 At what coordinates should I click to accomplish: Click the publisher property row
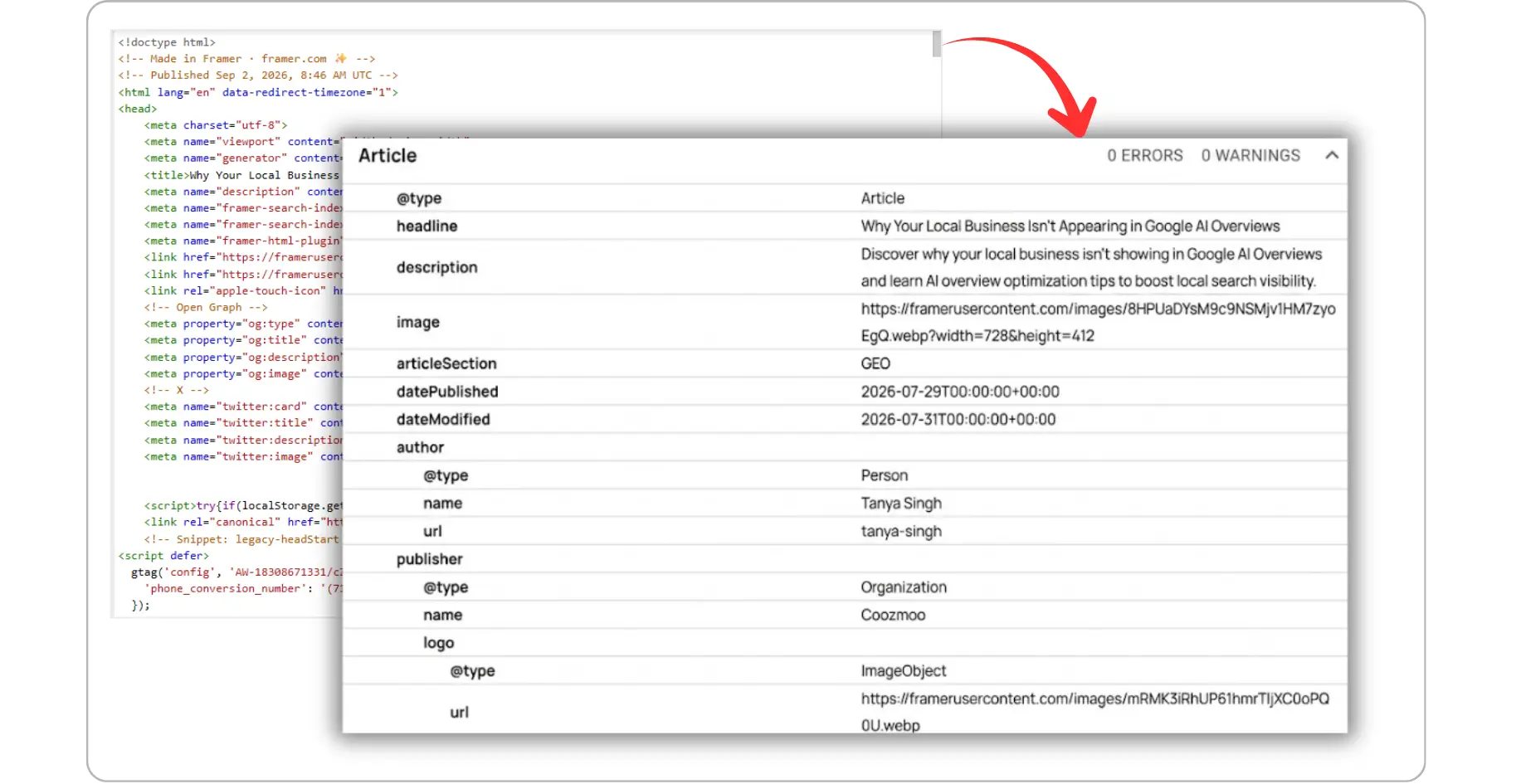845,559
